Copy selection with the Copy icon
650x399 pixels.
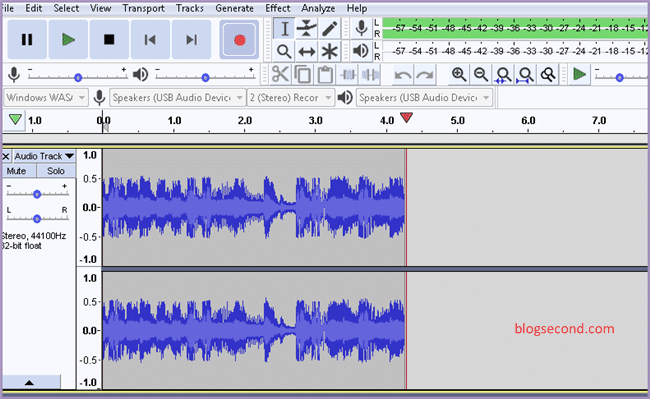point(303,75)
